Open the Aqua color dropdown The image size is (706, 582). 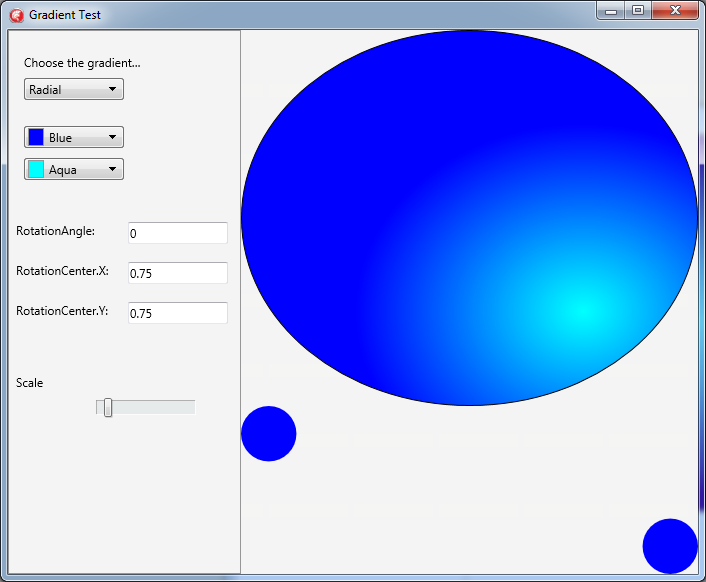pos(74,169)
